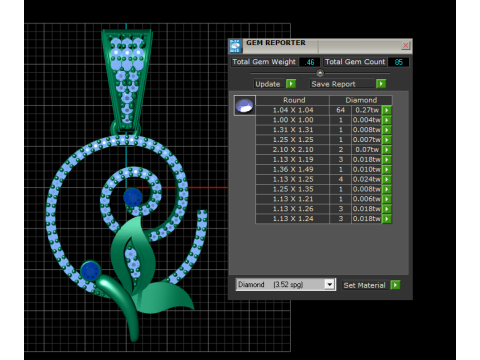The image size is (480, 360).
Task: Click green arrow next to Update
Action: click(x=291, y=84)
